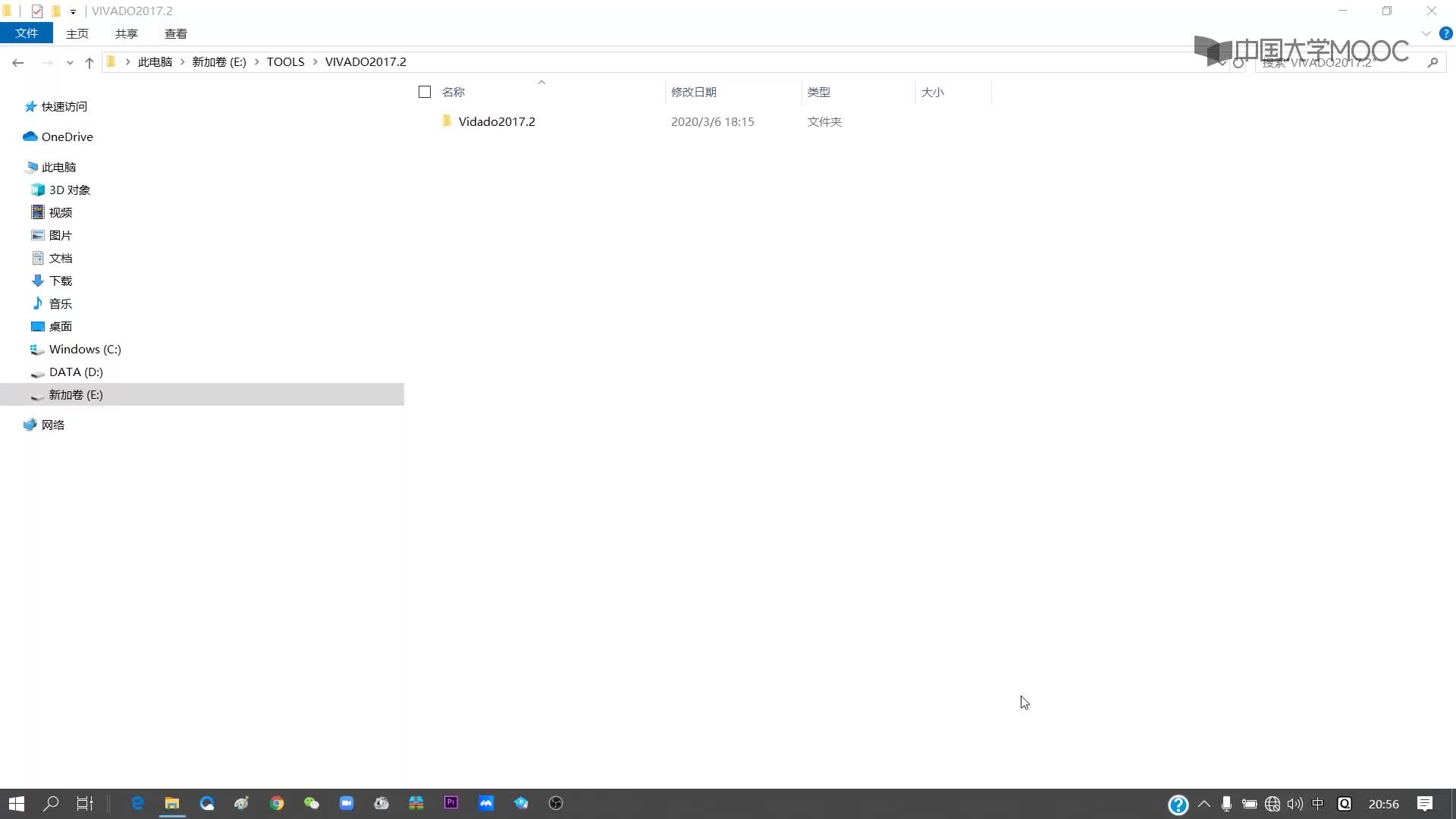Open Zoom from taskbar
The height and width of the screenshot is (819, 1456).
click(347, 803)
